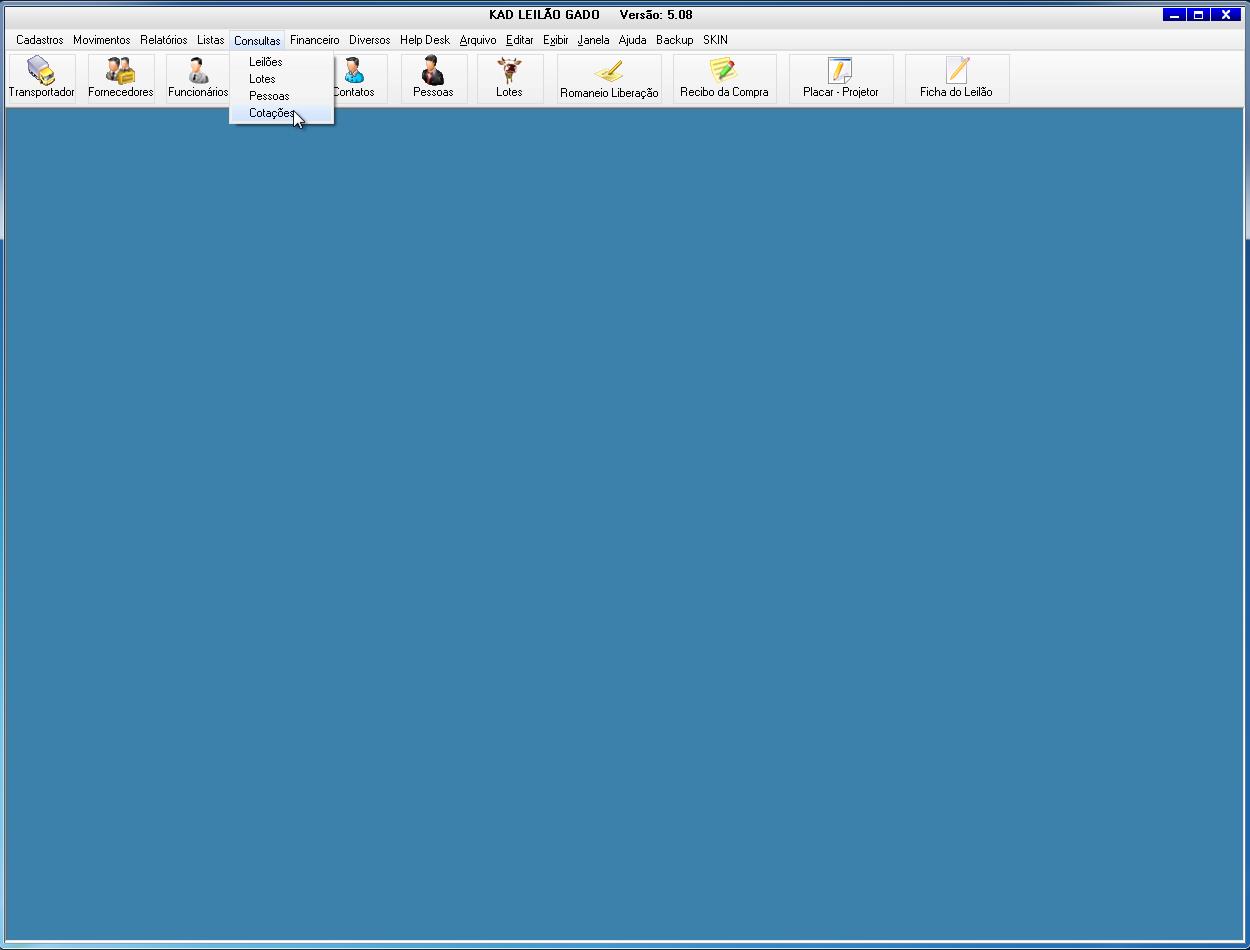Select Lotes in Consultas dropdown menu
1250x950 pixels.
282,79
